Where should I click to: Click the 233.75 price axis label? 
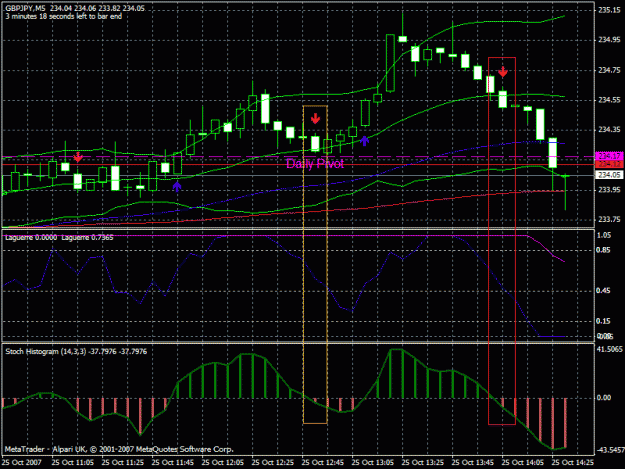[x=609, y=220]
